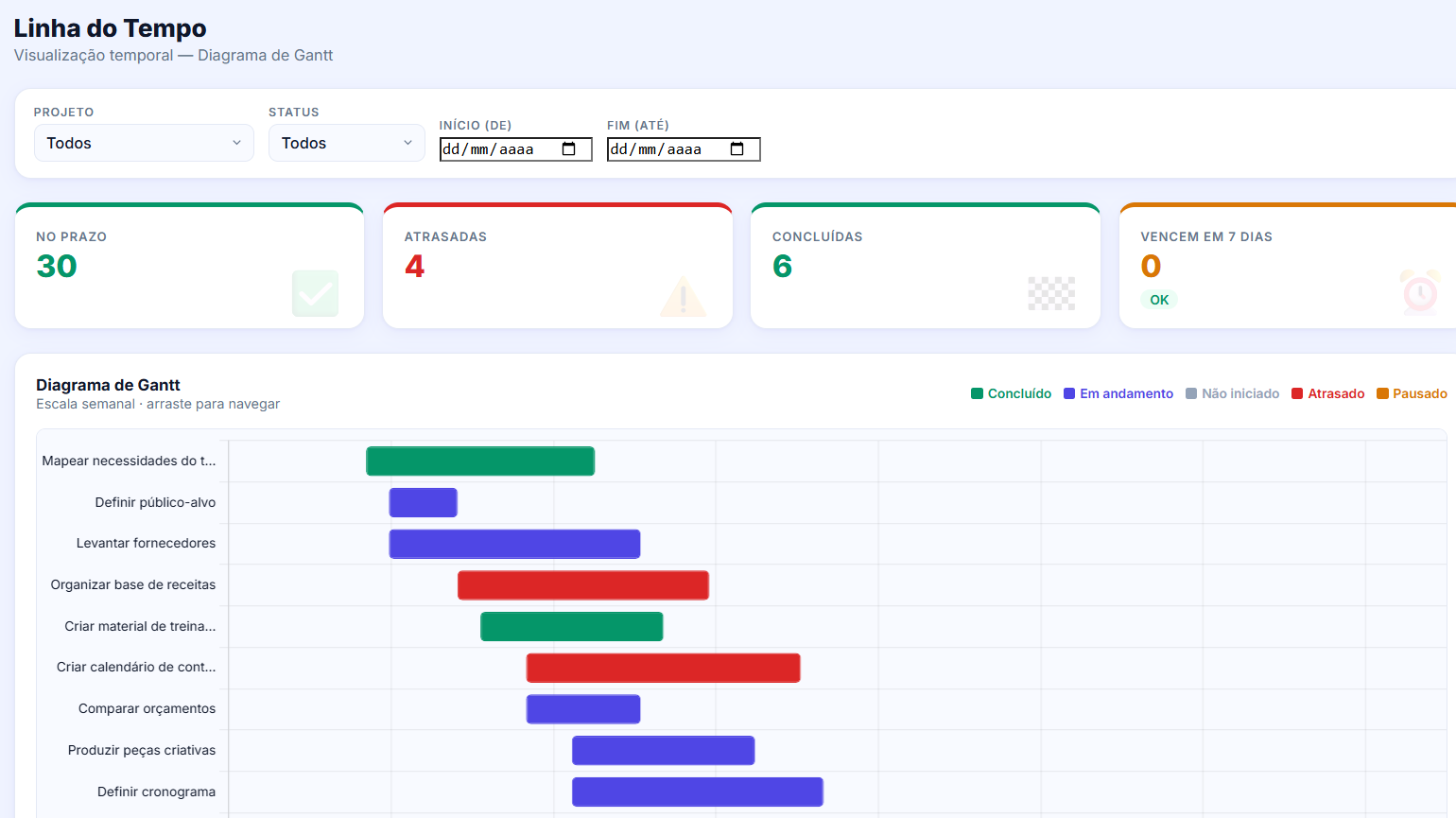The width and height of the screenshot is (1456, 818).
Task: Click the Organizar base de receitas label
Action: pyautogui.click(x=133, y=584)
